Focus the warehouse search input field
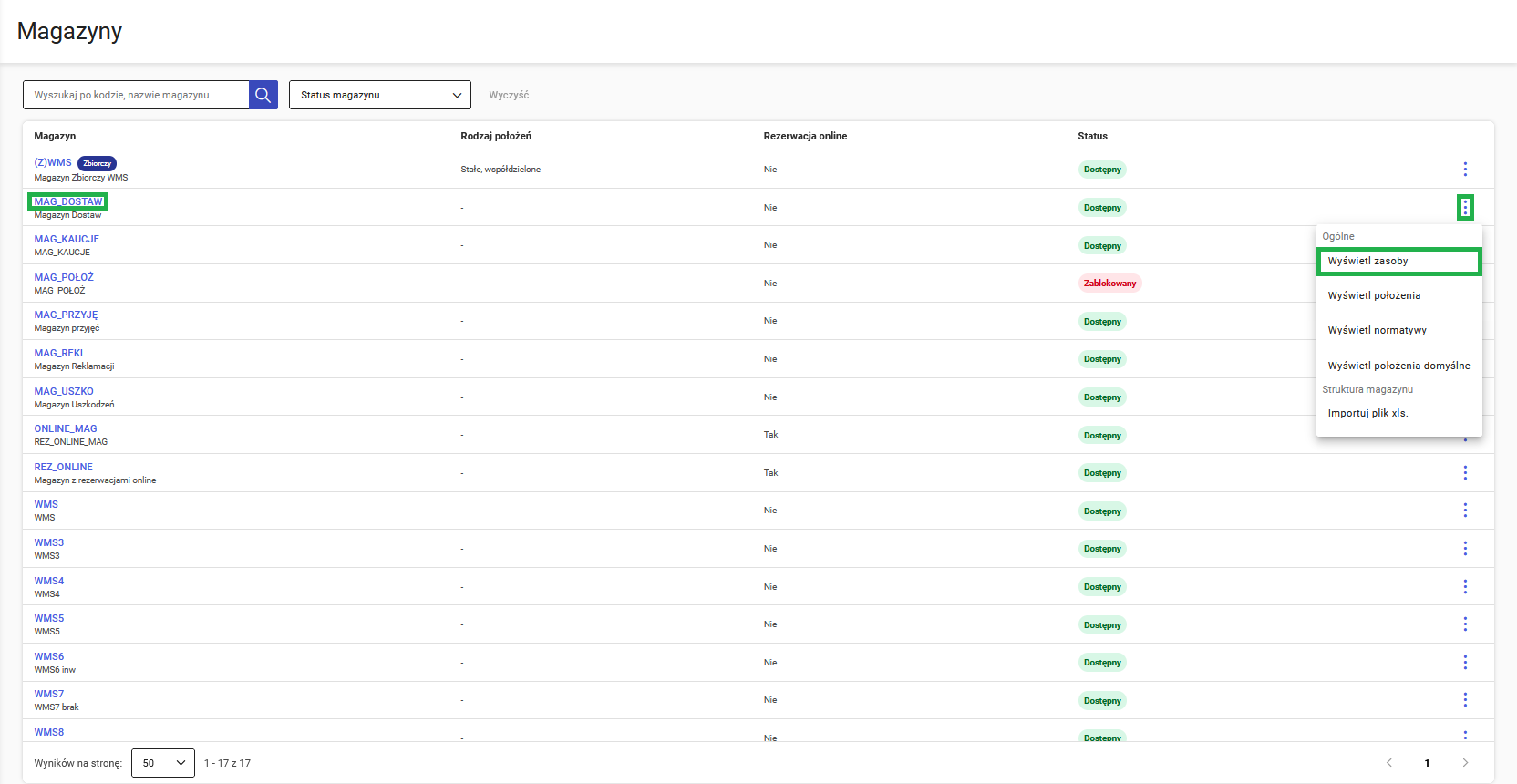The image size is (1517, 784). [x=137, y=95]
